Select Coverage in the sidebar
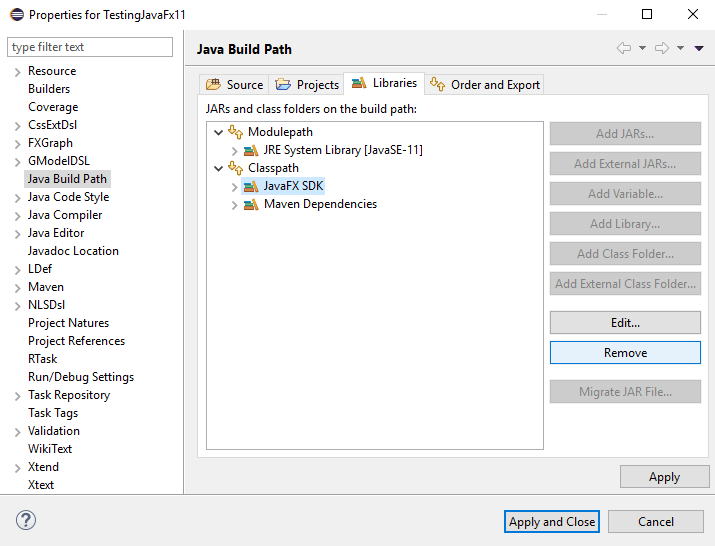The image size is (715, 546). click(53, 107)
